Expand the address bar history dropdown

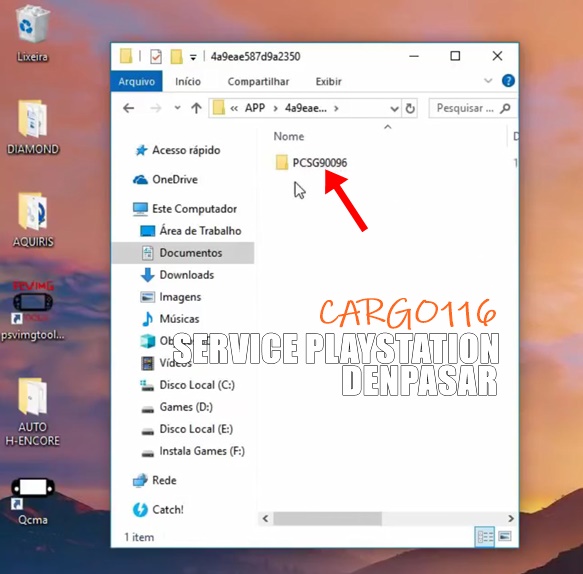[394, 109]
